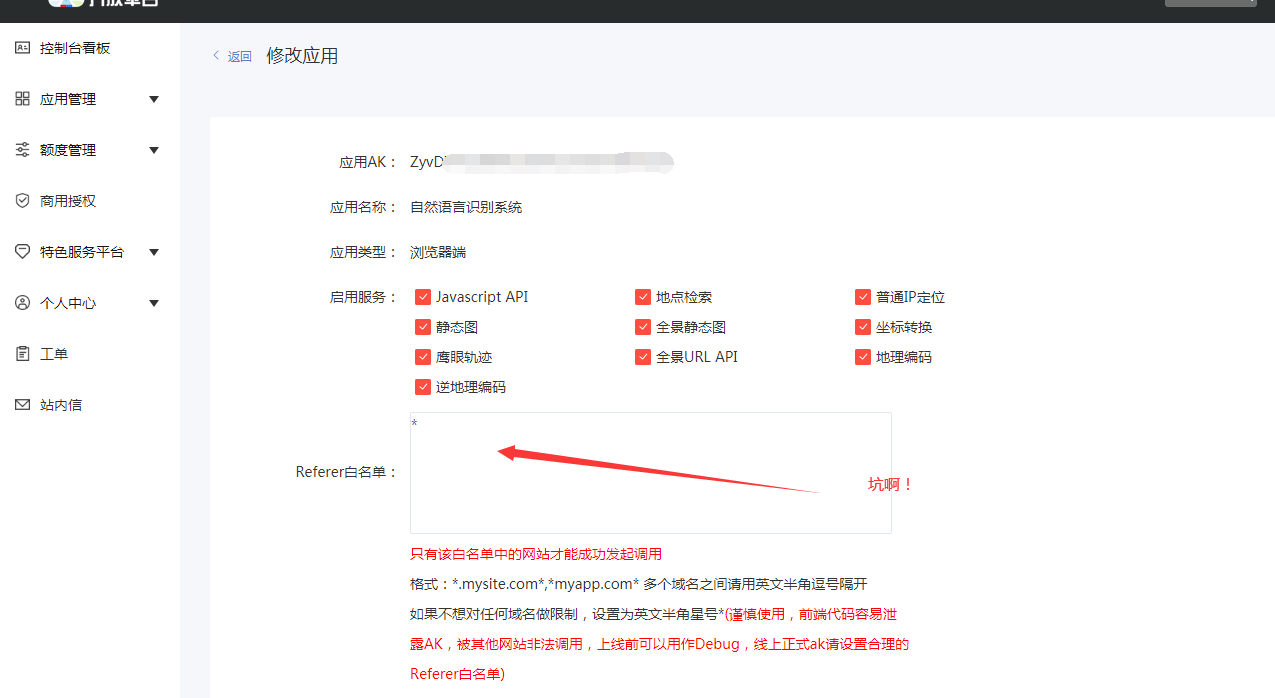Image resolution: width=1275 pixels, height=698 pixels.
Task: Uncheck the 坐标转换 service
Action: click(x=862, y=326)
